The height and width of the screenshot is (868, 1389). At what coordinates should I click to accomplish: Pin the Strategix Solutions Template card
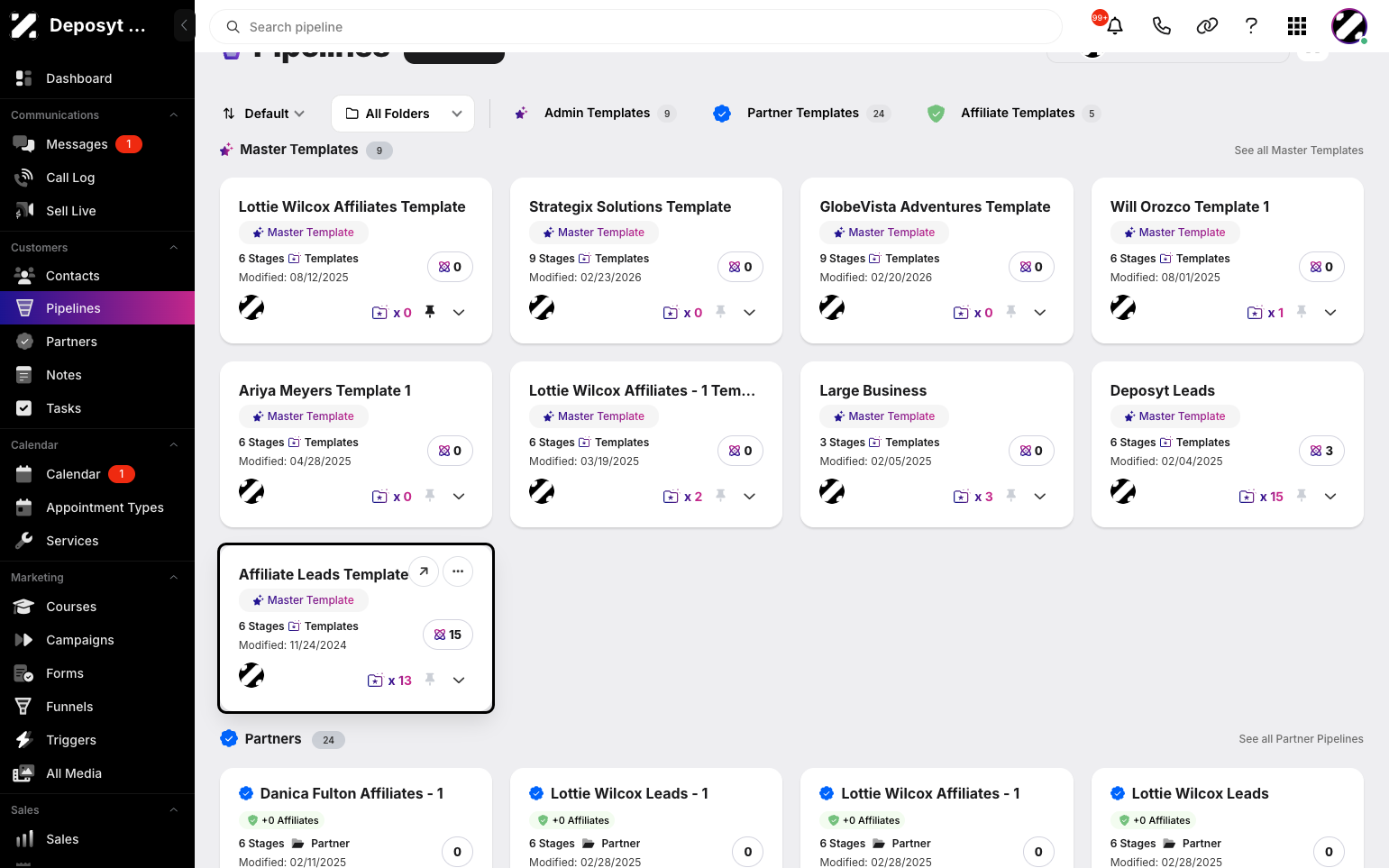720,312
